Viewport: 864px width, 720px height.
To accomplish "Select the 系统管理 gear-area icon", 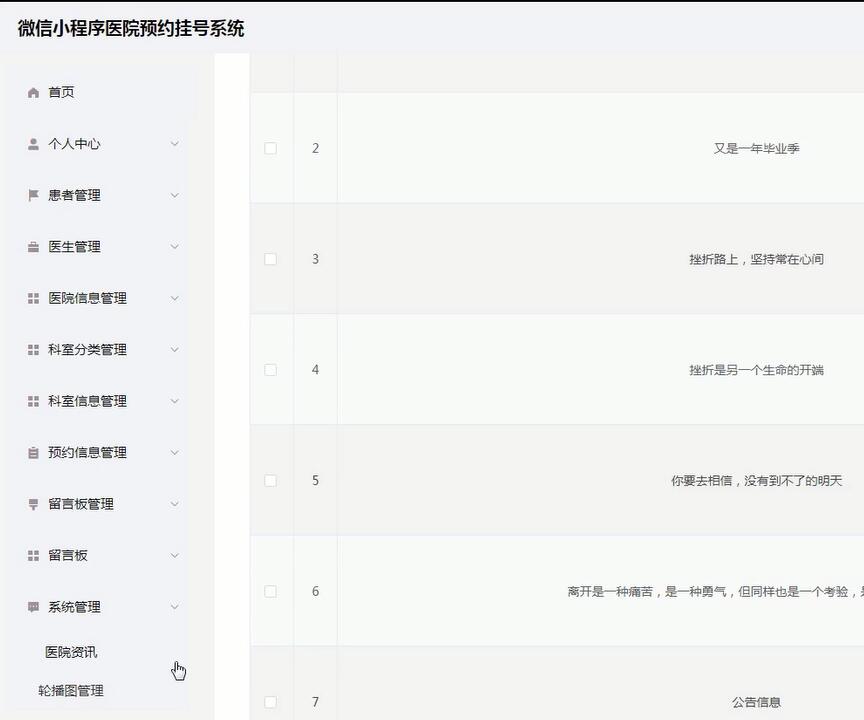I will tap(31, 606).
